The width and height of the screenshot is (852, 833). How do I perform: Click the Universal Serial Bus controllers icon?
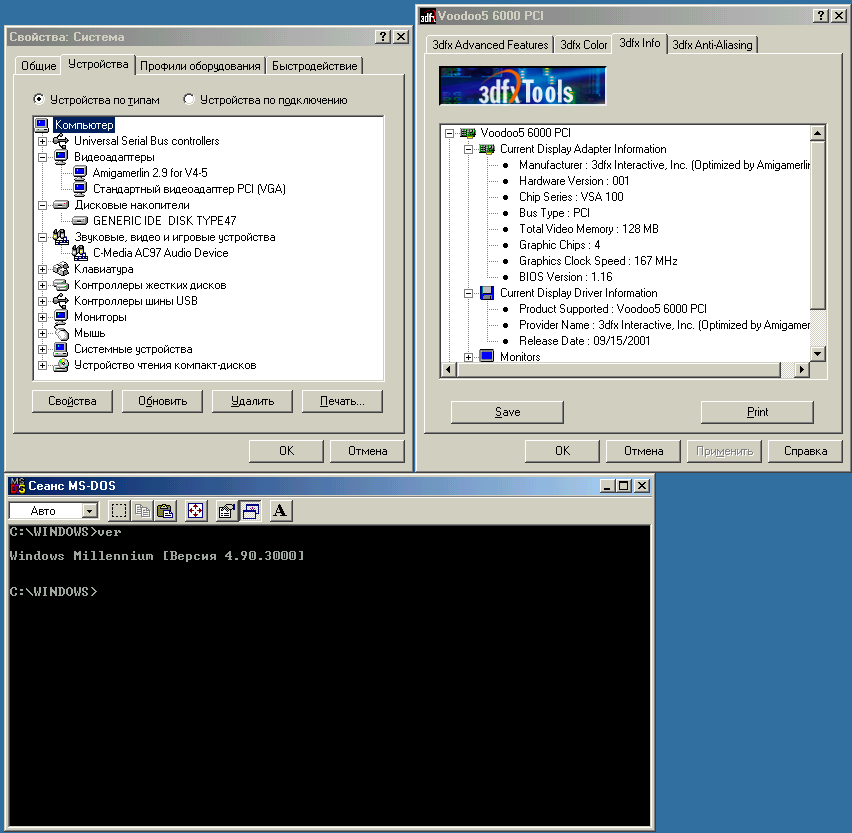(61, 141)
